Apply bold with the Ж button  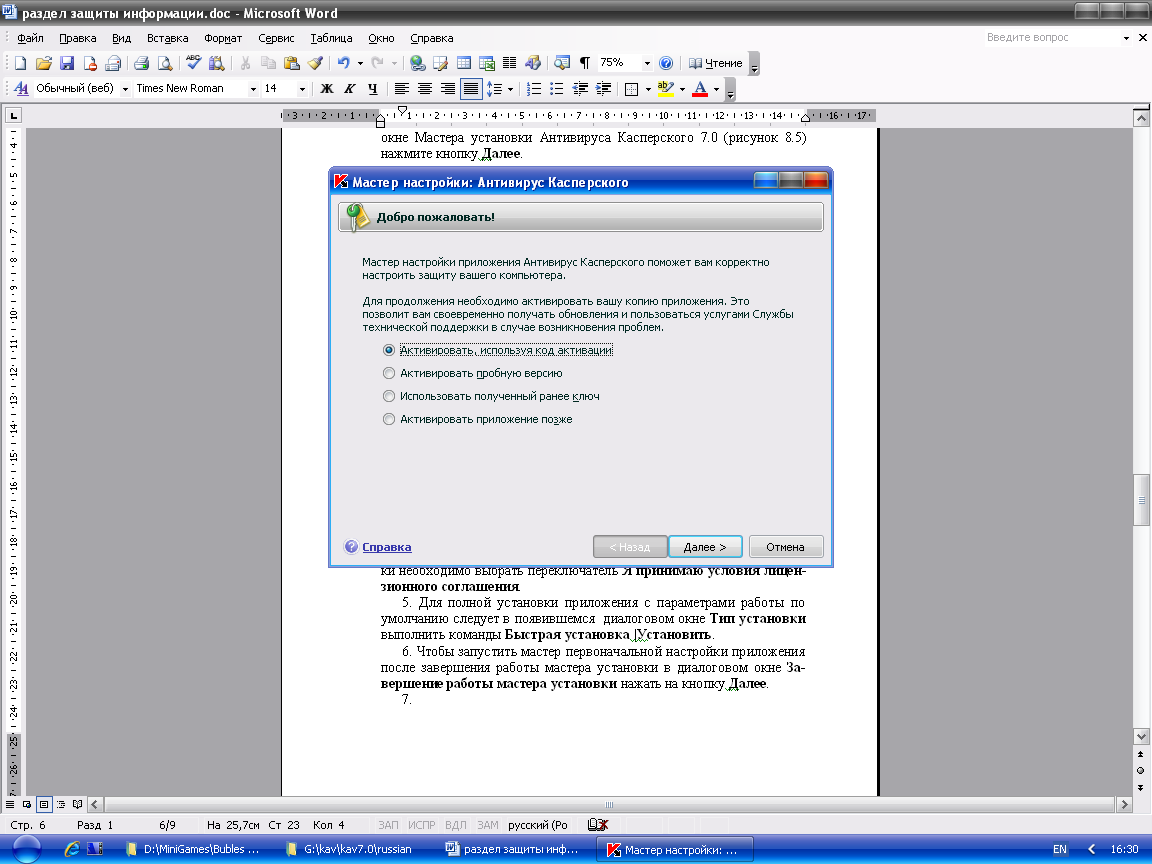(x=327, y=89)
